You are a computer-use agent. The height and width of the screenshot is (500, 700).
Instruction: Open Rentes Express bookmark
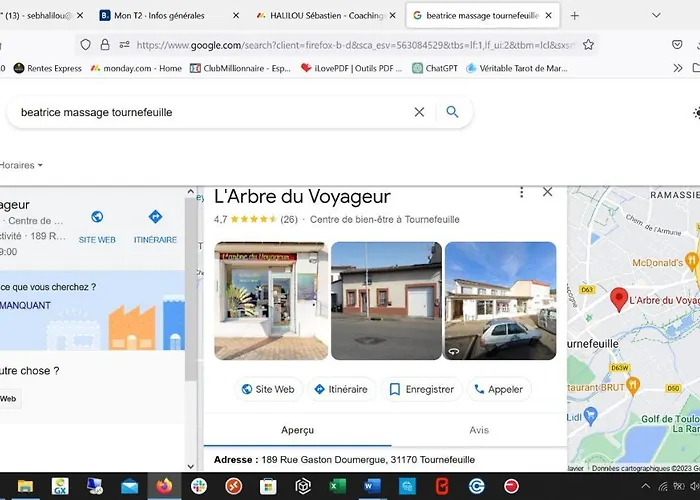click(48, 68)
